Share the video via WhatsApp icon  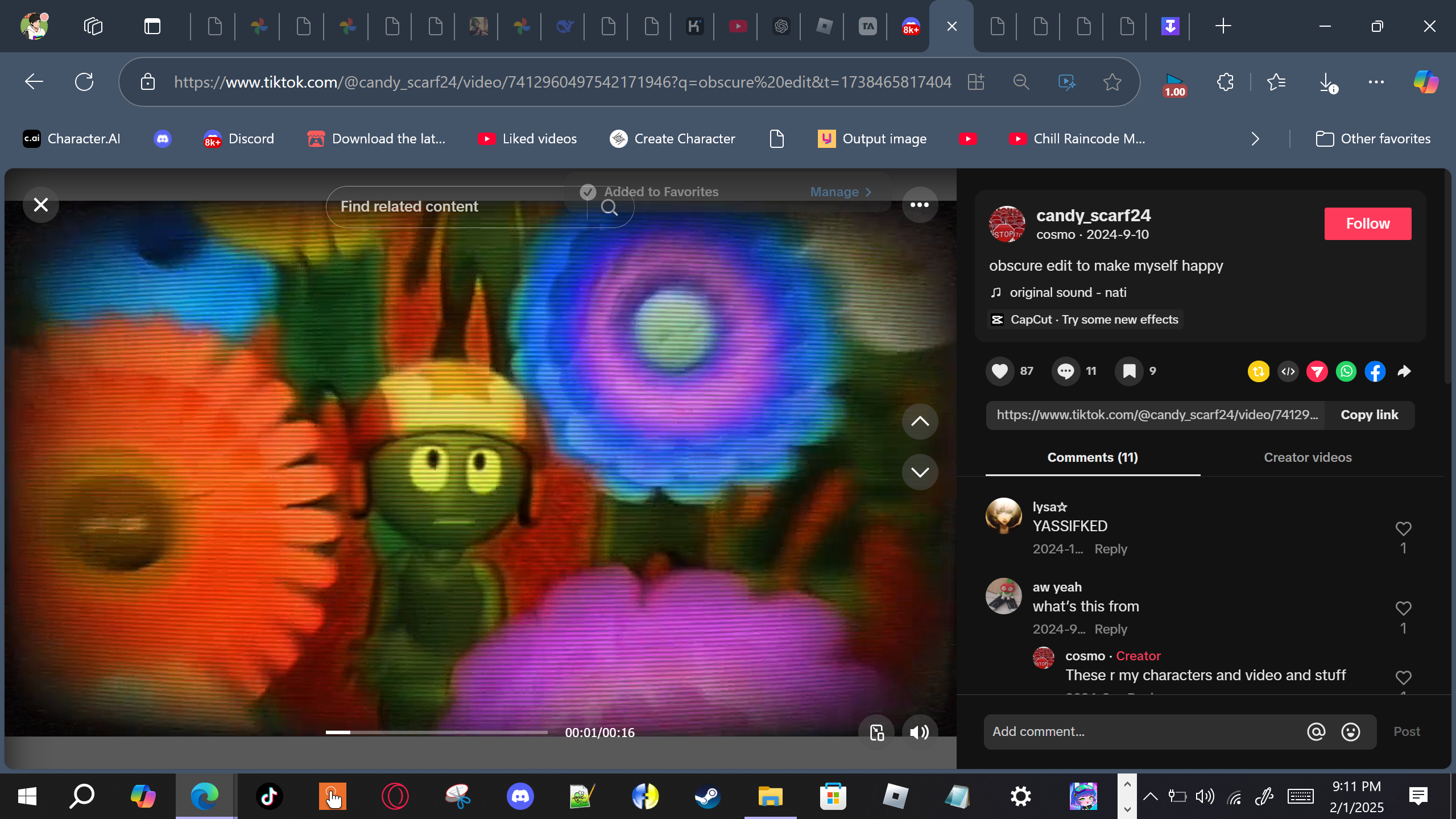(1346, 371)
